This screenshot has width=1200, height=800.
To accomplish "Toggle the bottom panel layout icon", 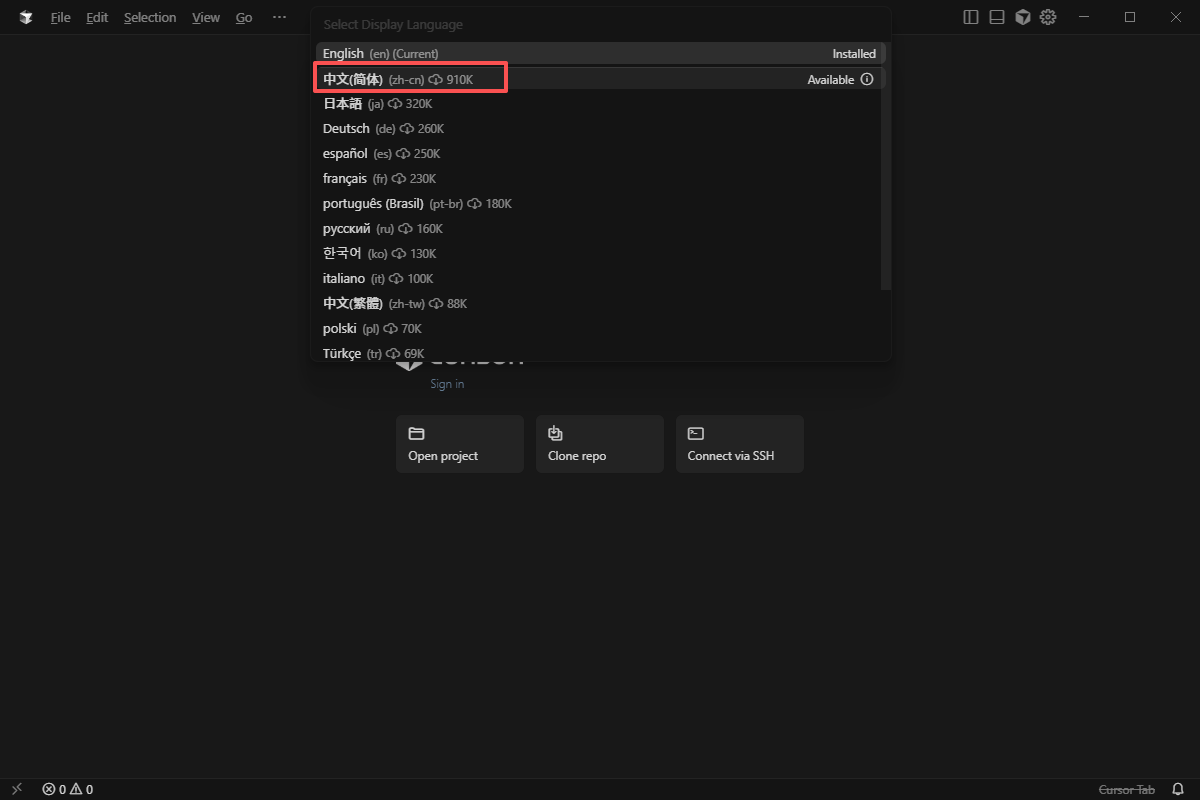I will pos(997,17).
